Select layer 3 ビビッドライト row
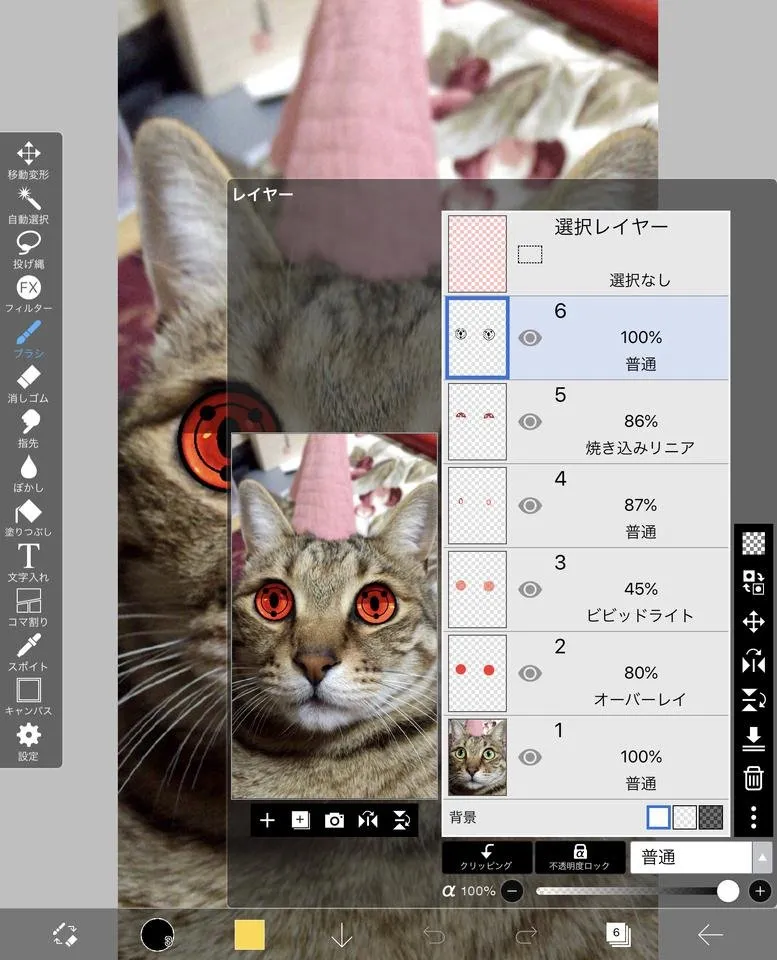Viewport: 777px width, 960px height. [x=586, y=590]
